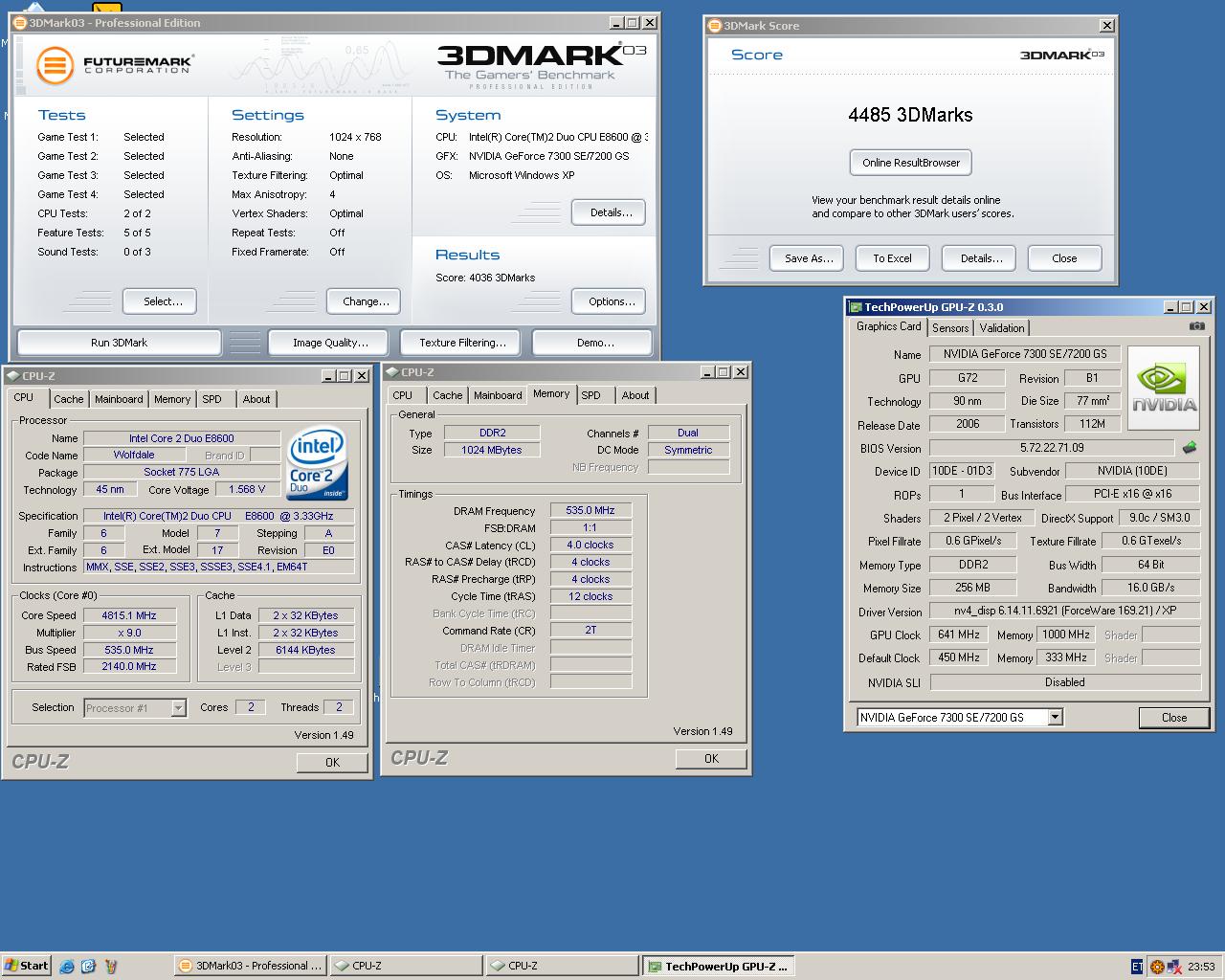Open the Processor #1 selection dropdown

[x=178, y=708]
